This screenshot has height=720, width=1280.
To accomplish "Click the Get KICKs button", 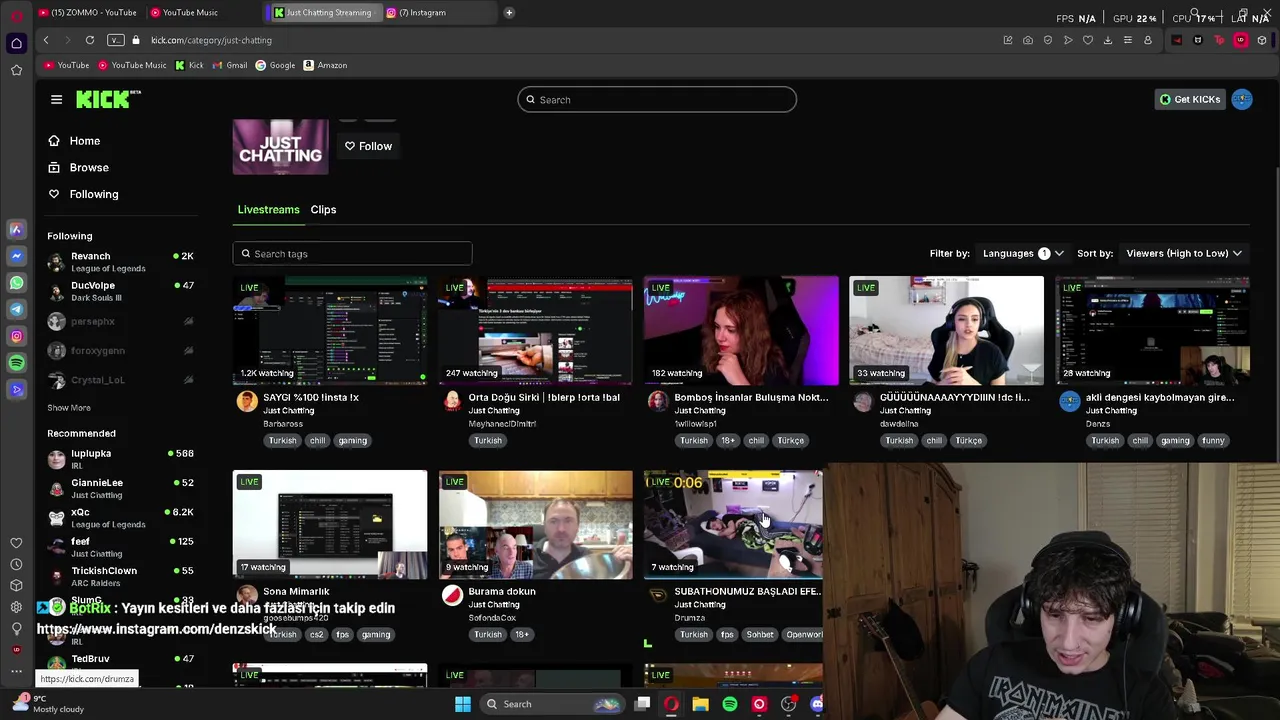I will (x=1189, y=99).
